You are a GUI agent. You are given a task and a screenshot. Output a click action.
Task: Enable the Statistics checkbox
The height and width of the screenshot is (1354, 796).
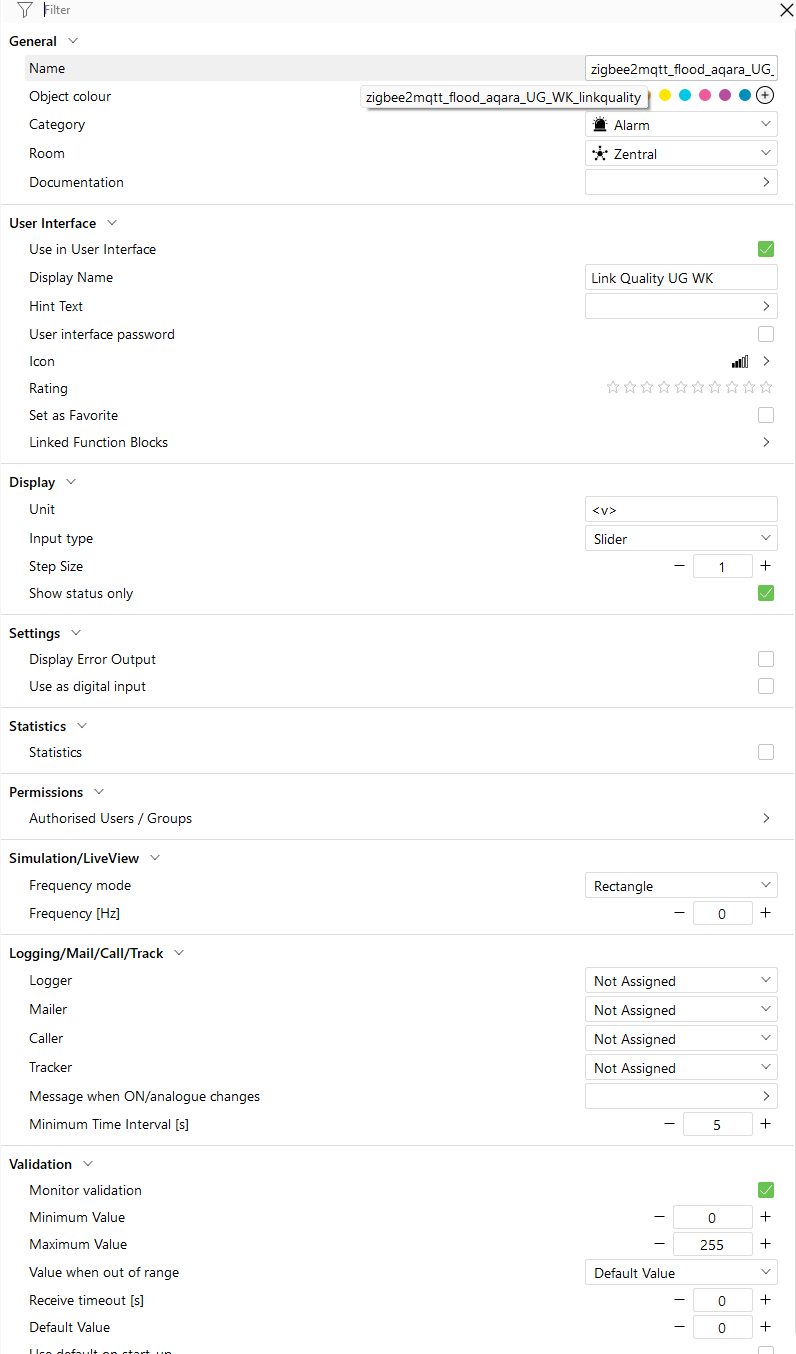coord(766,752)
